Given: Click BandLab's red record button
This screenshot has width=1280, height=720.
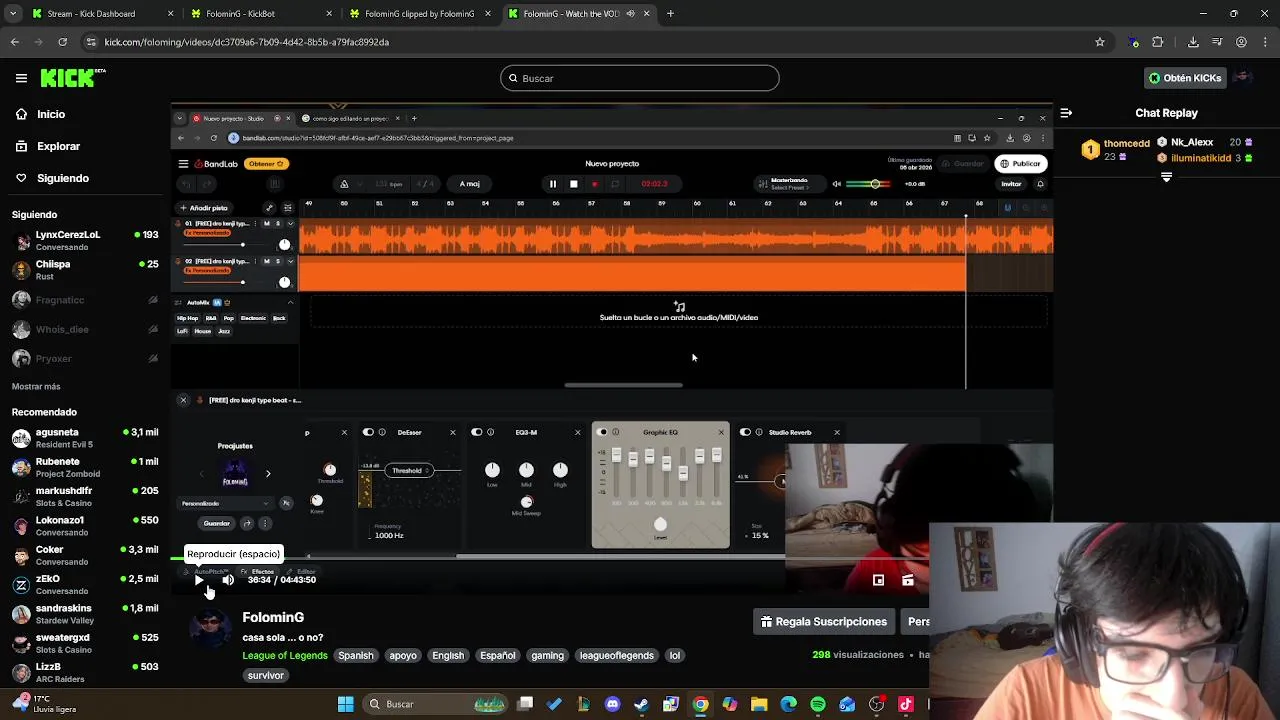Looking at the screenshot, I should point(594,184).
